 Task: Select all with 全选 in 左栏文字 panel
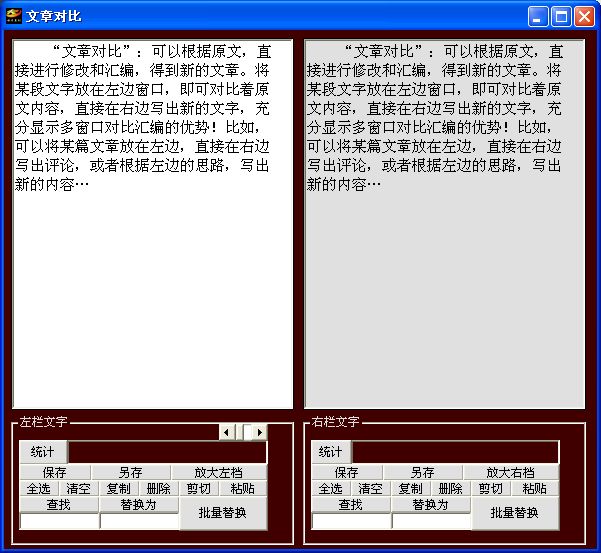(x=39, y=488)
